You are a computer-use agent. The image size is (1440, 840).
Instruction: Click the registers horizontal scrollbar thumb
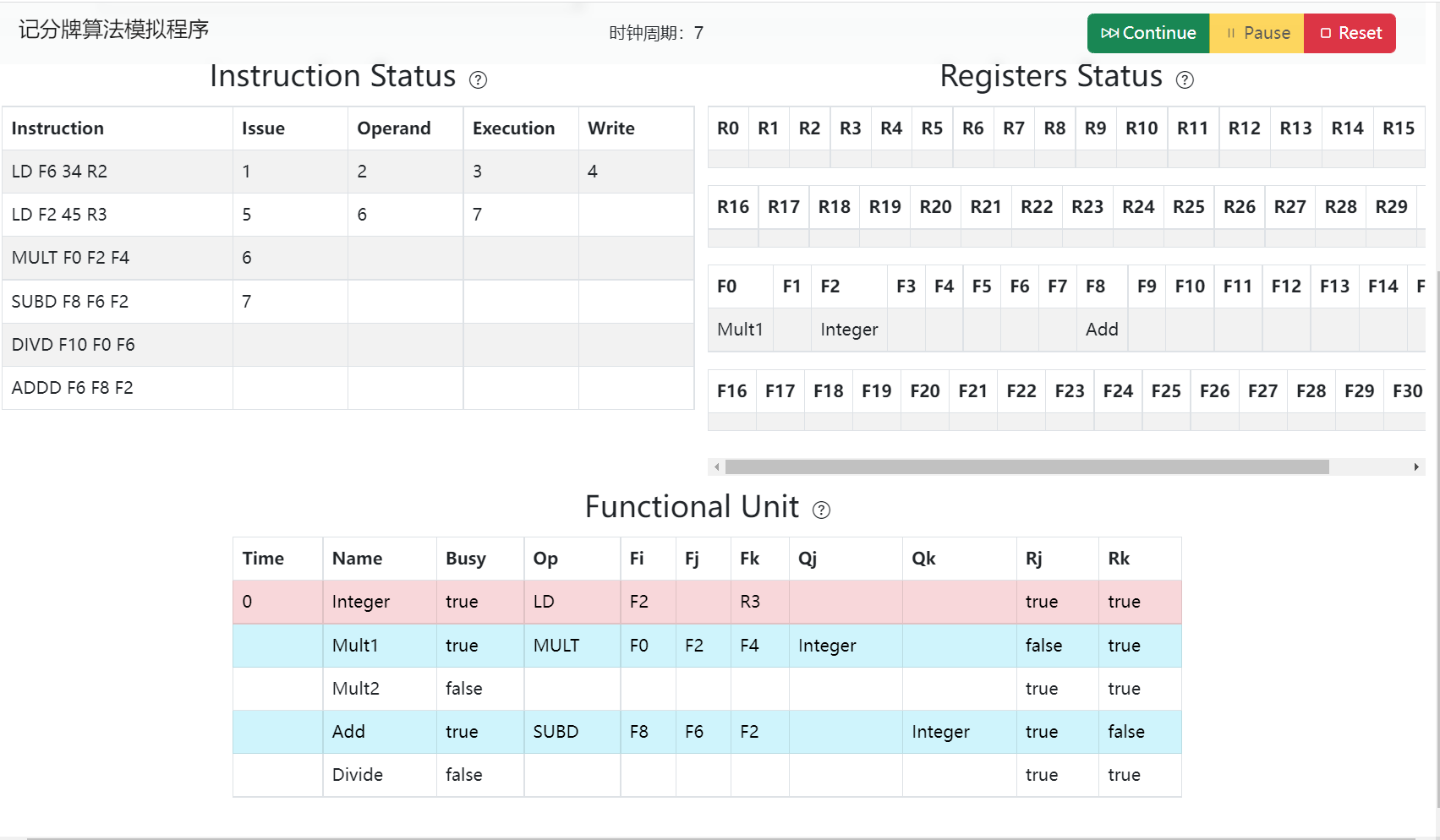[1027, 466]
